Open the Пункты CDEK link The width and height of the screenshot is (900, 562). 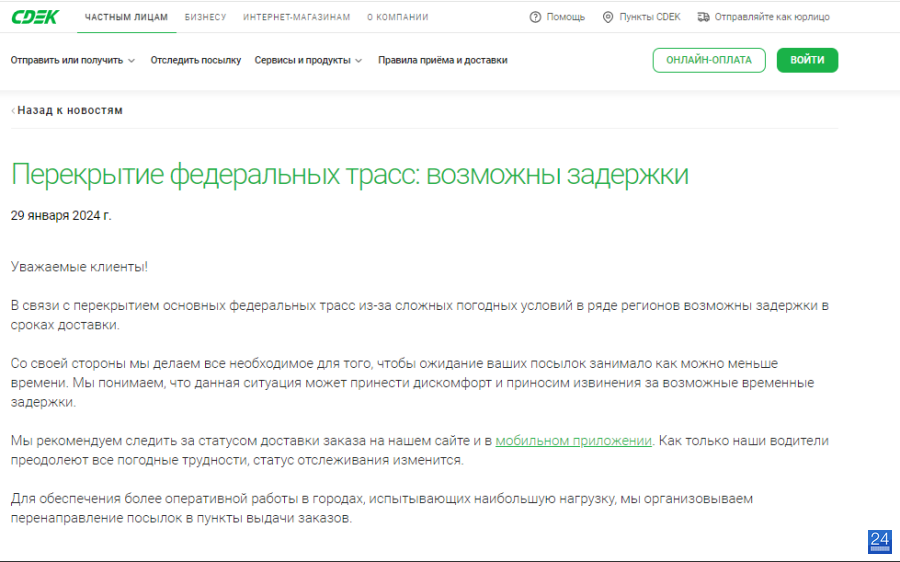[650, 17]
